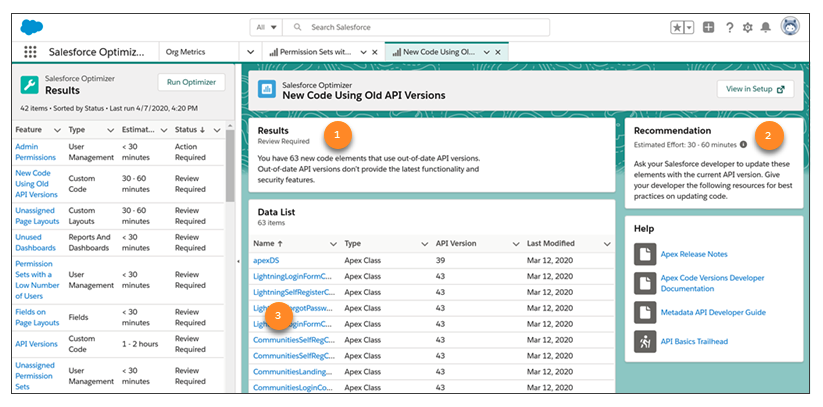
Task: Open Type column menu in Results list
Action: point(110,130)
